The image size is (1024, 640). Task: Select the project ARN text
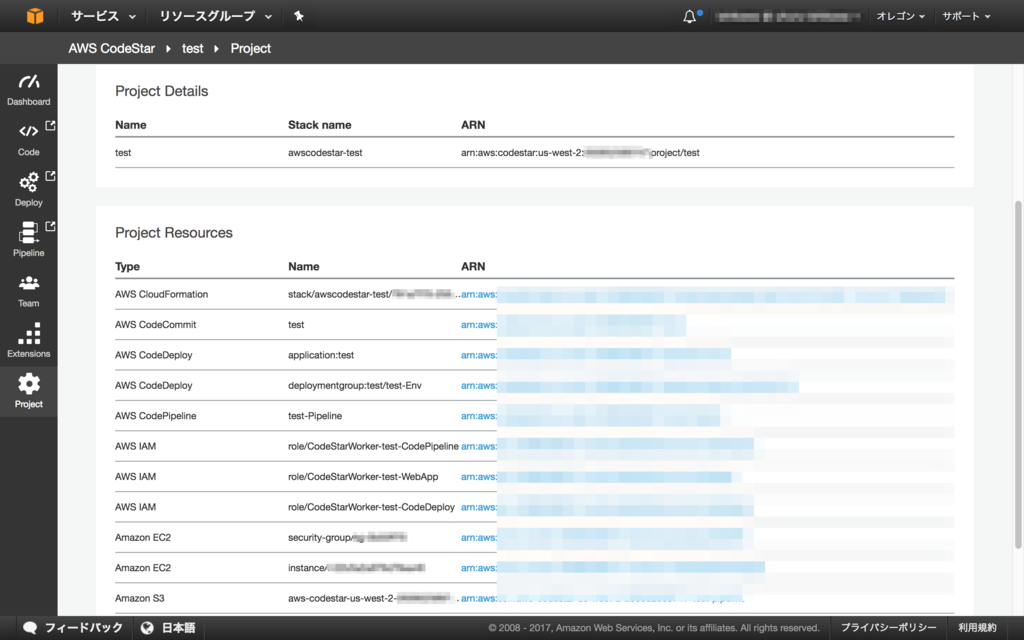580,153
